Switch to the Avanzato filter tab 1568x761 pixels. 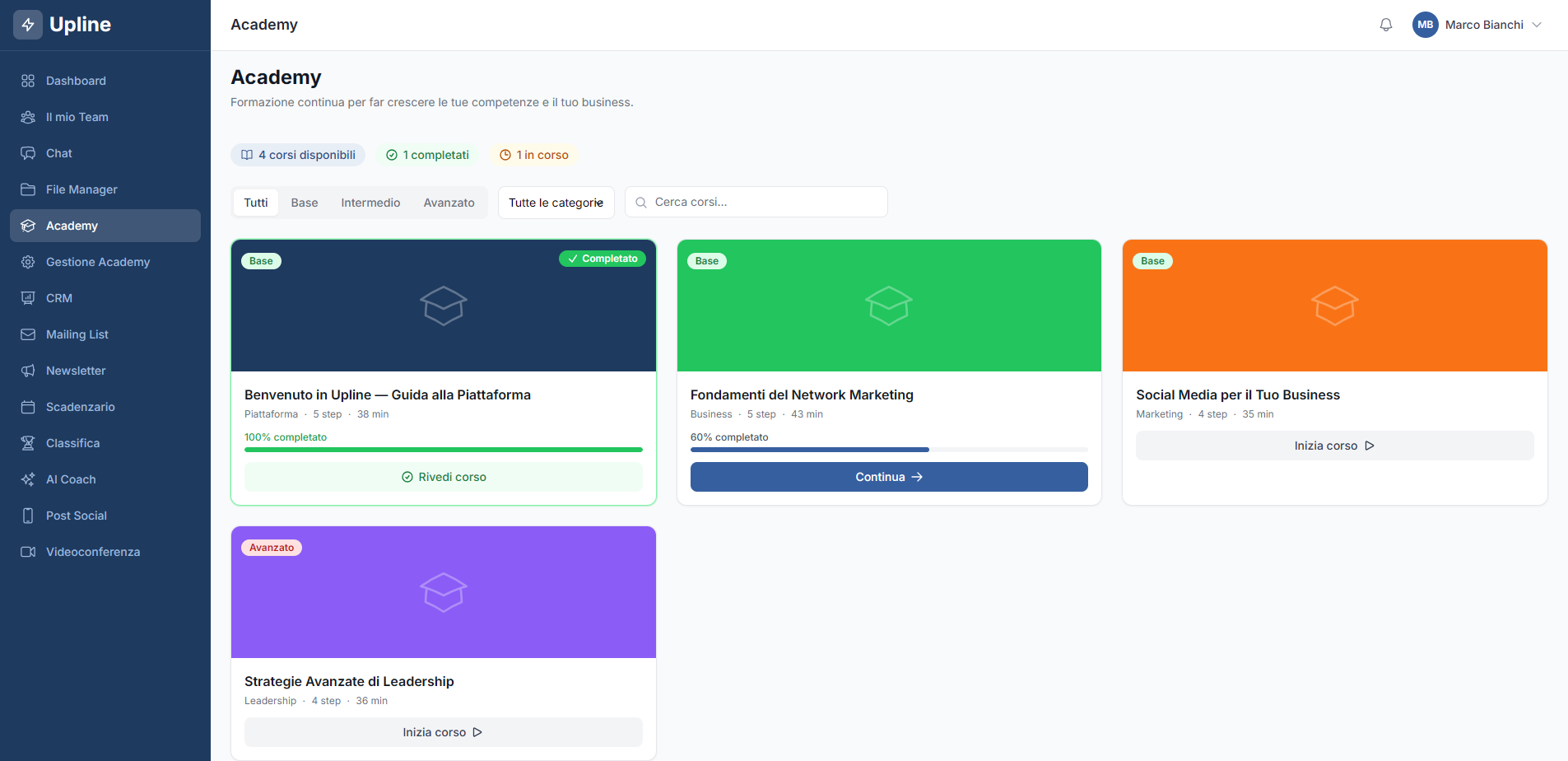449,202
